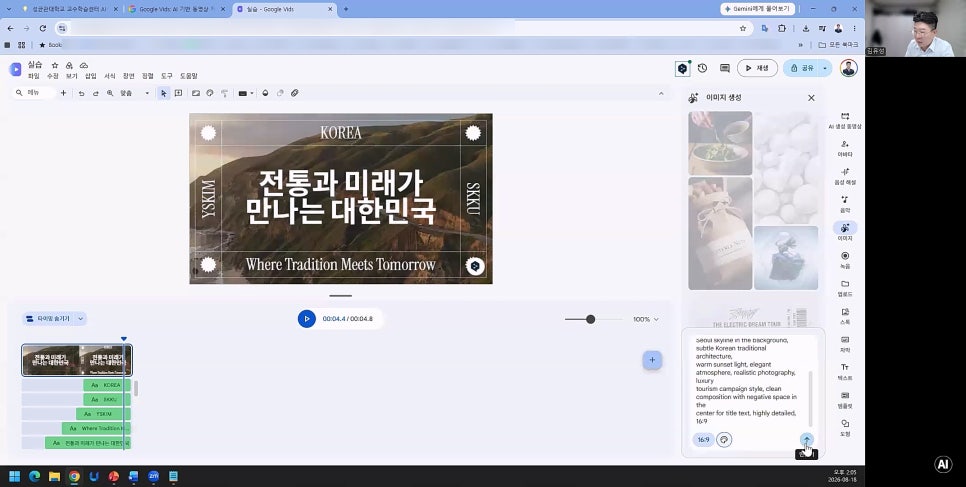Image resolution: width=966 pixels, height=487 pixels.
Task: Click the move-to-Drive icon beside title
Action: (69, 65)
